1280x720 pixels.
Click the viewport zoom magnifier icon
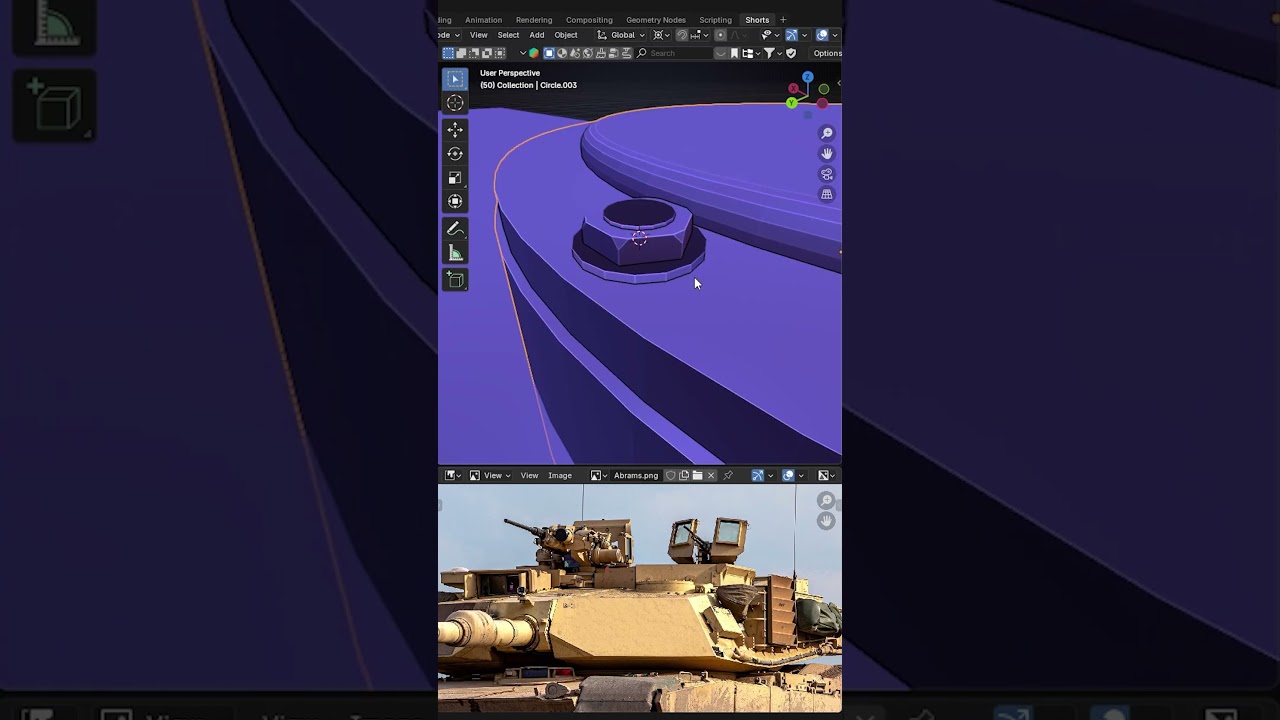(x=827, y=133)
